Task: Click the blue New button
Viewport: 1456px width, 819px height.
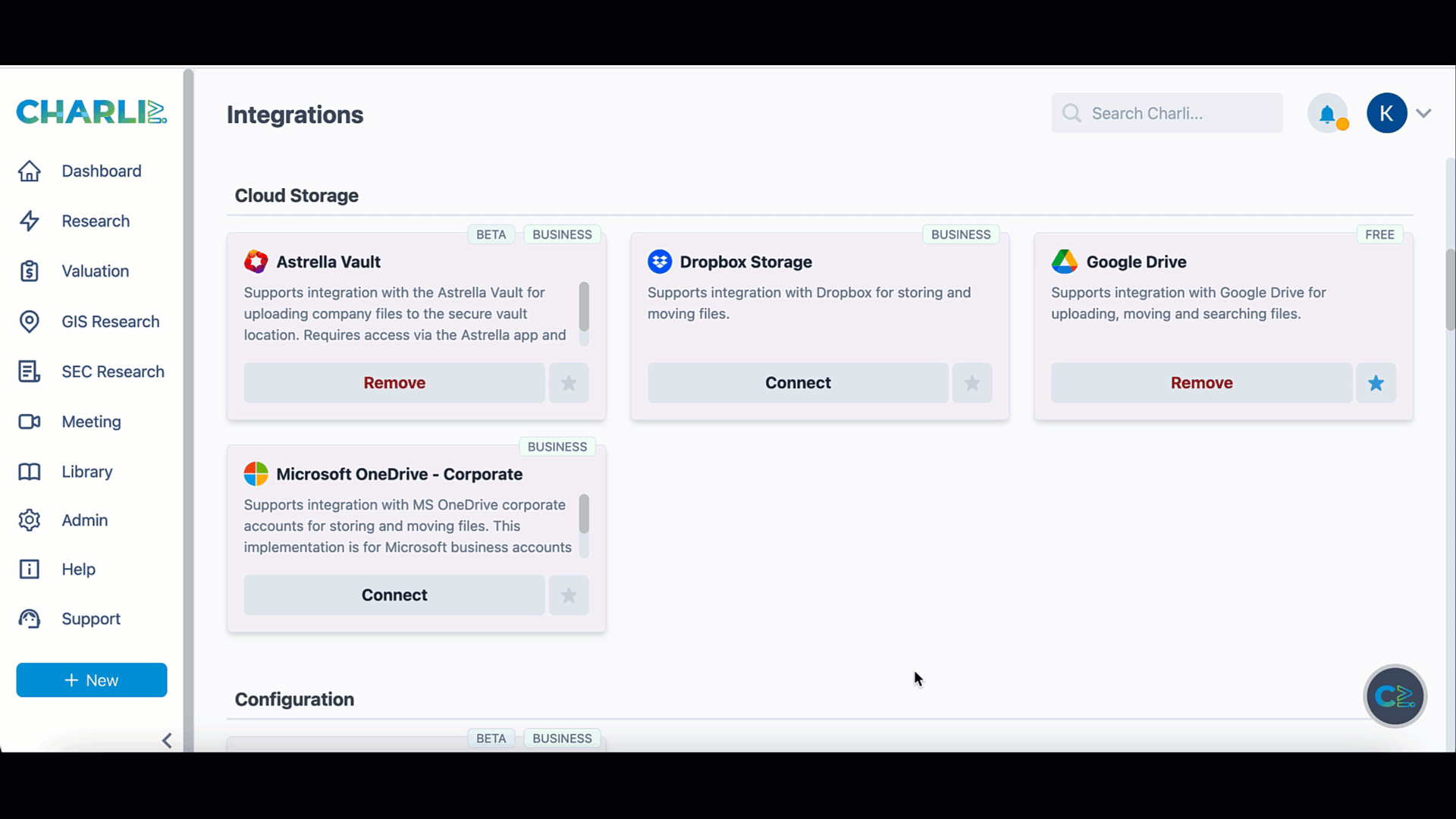Action: 92,680
